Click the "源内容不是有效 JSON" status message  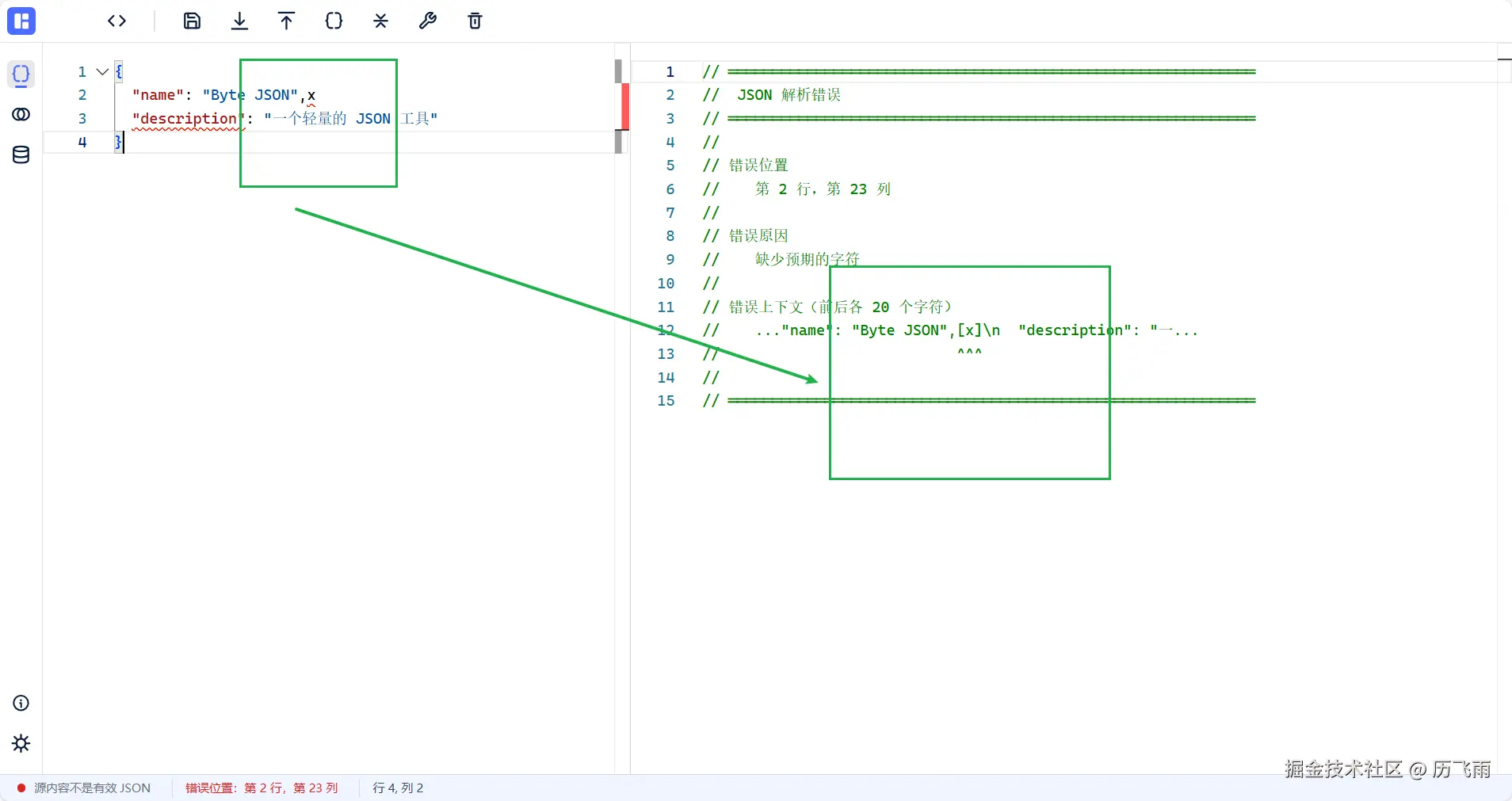coord(92,788)
